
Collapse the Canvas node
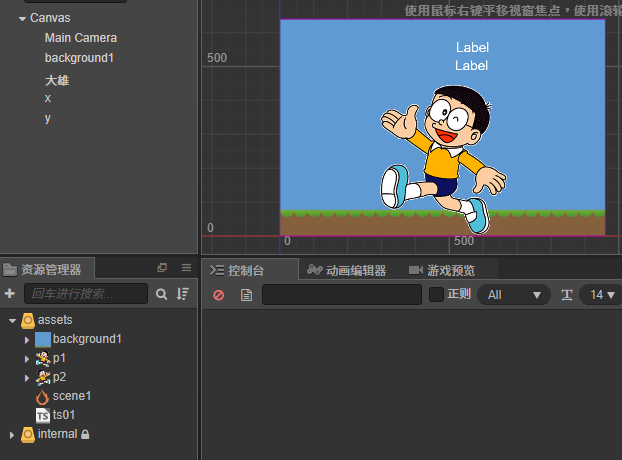[22, 19]
